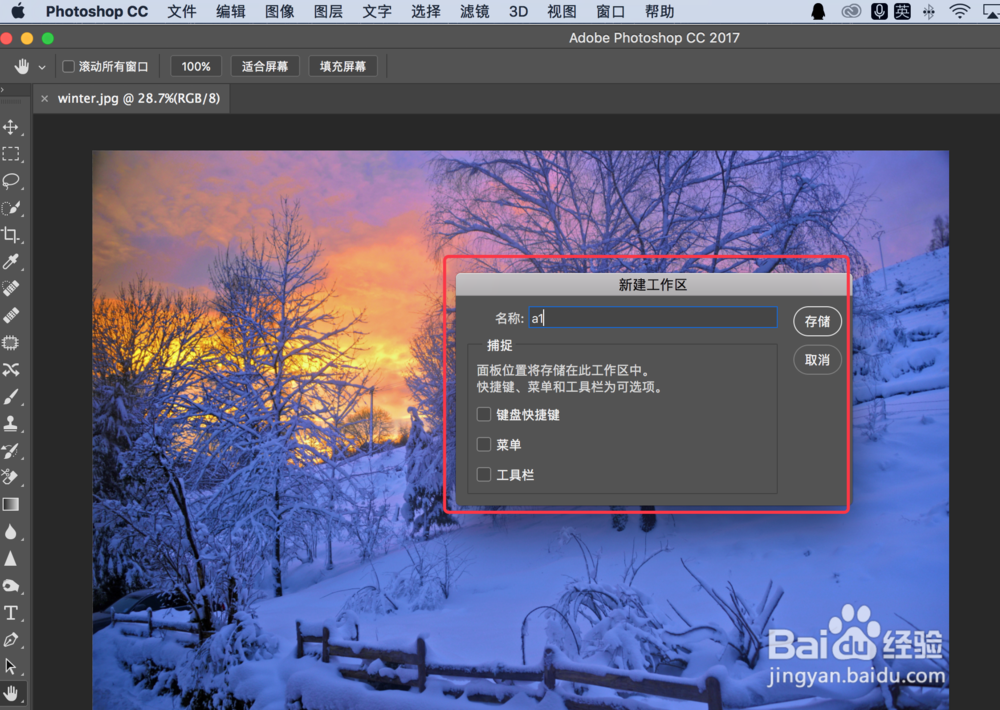Screen dimensions: 1000x710
Task: Select the Eyedropper tool
Action: coord(13,262)
